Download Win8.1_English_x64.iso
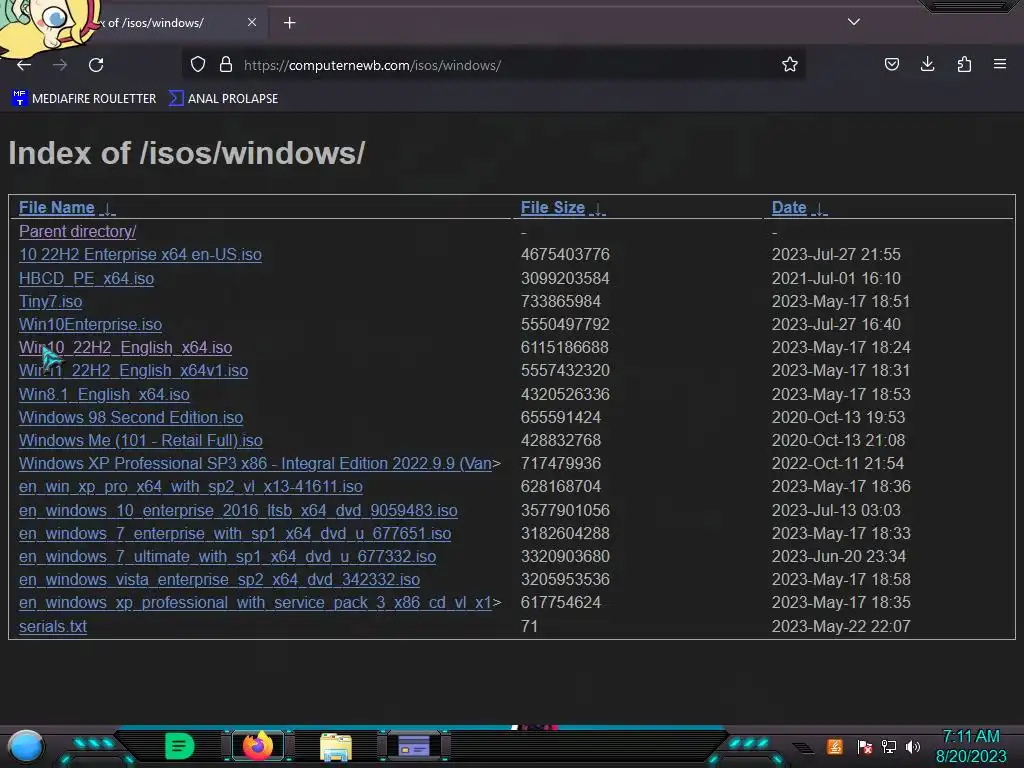This screenshot has width=1024, height=768. 104,394
